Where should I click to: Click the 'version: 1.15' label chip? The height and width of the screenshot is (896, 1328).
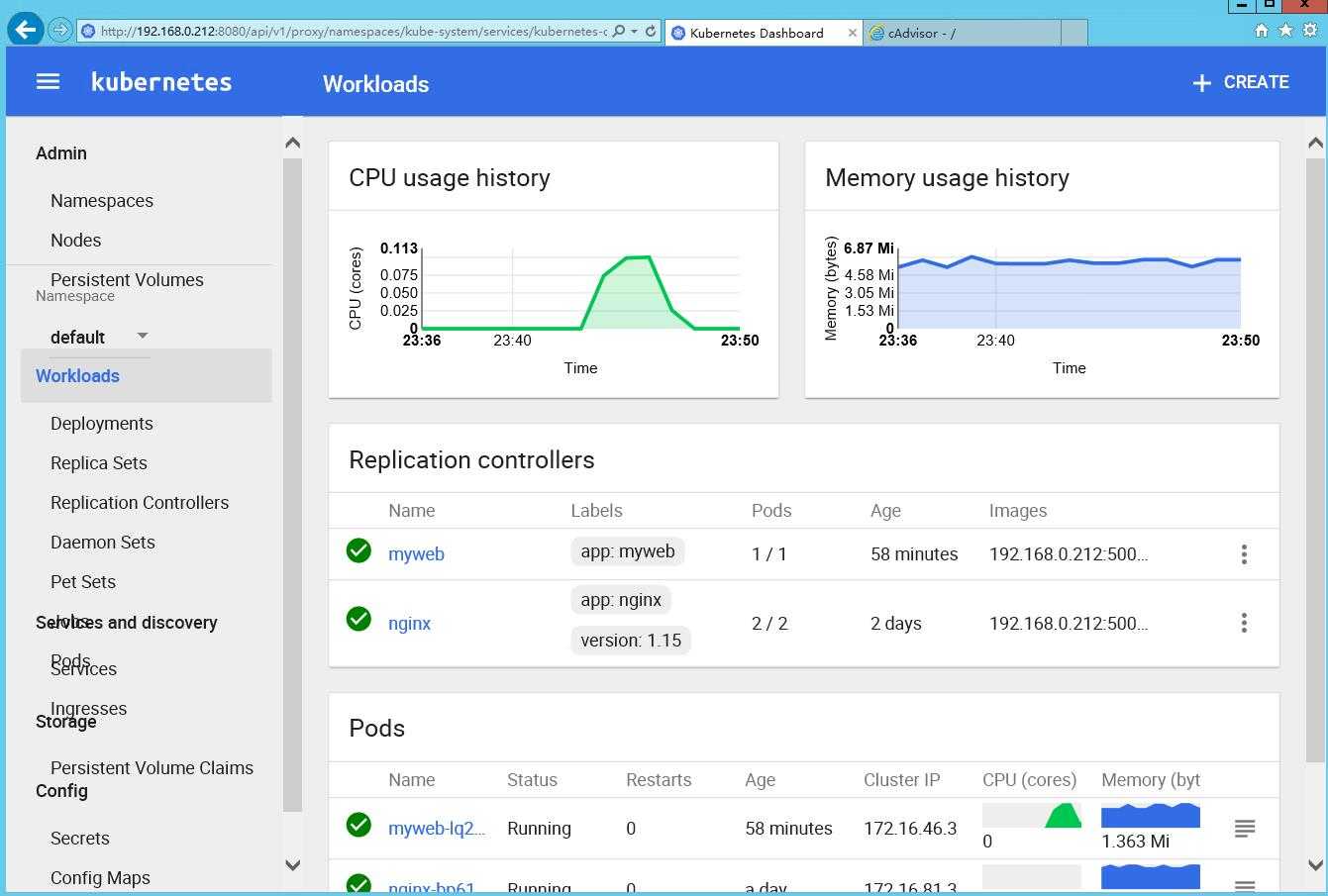(631, 641)
